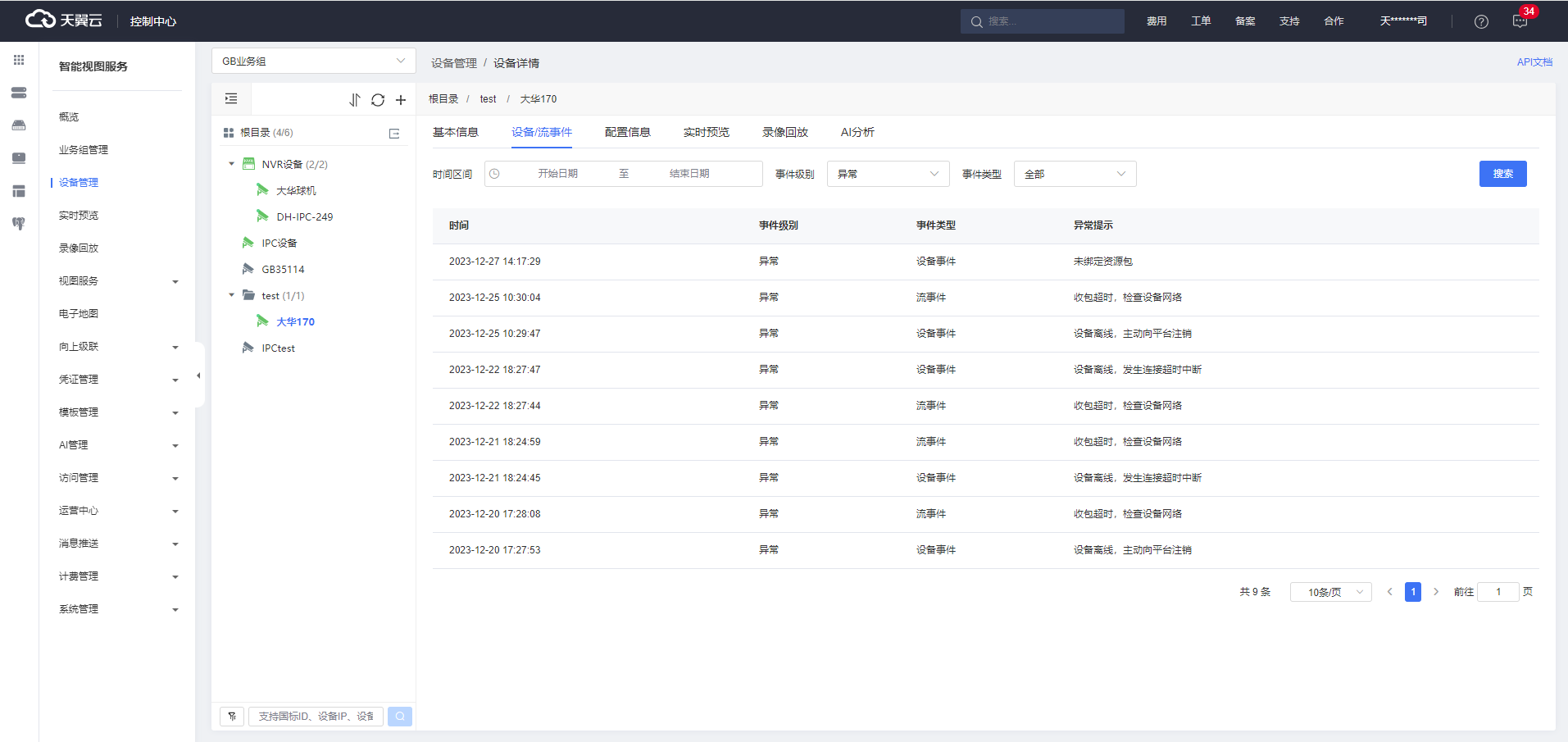The width and height of the screenshot is (1568, 742).
Task: Click the plus icon to add a device
Action: tap(401, 100)
